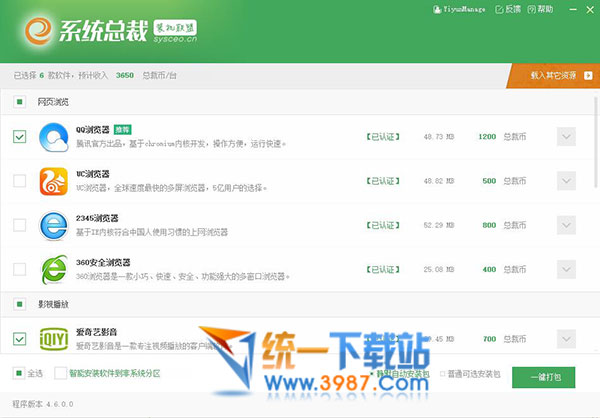Toggle the 全选 select-all checkbox
The width and height of the screenshot is (600, 418).
tap(19, 373)
